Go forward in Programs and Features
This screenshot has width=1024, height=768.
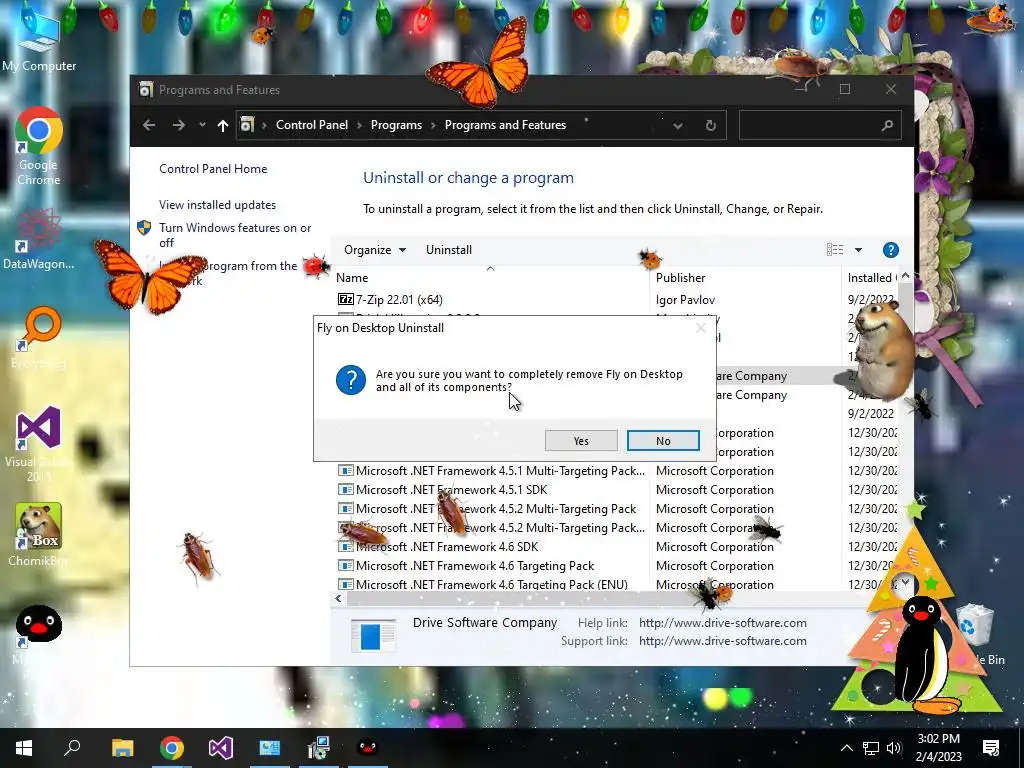coord(179,125)
